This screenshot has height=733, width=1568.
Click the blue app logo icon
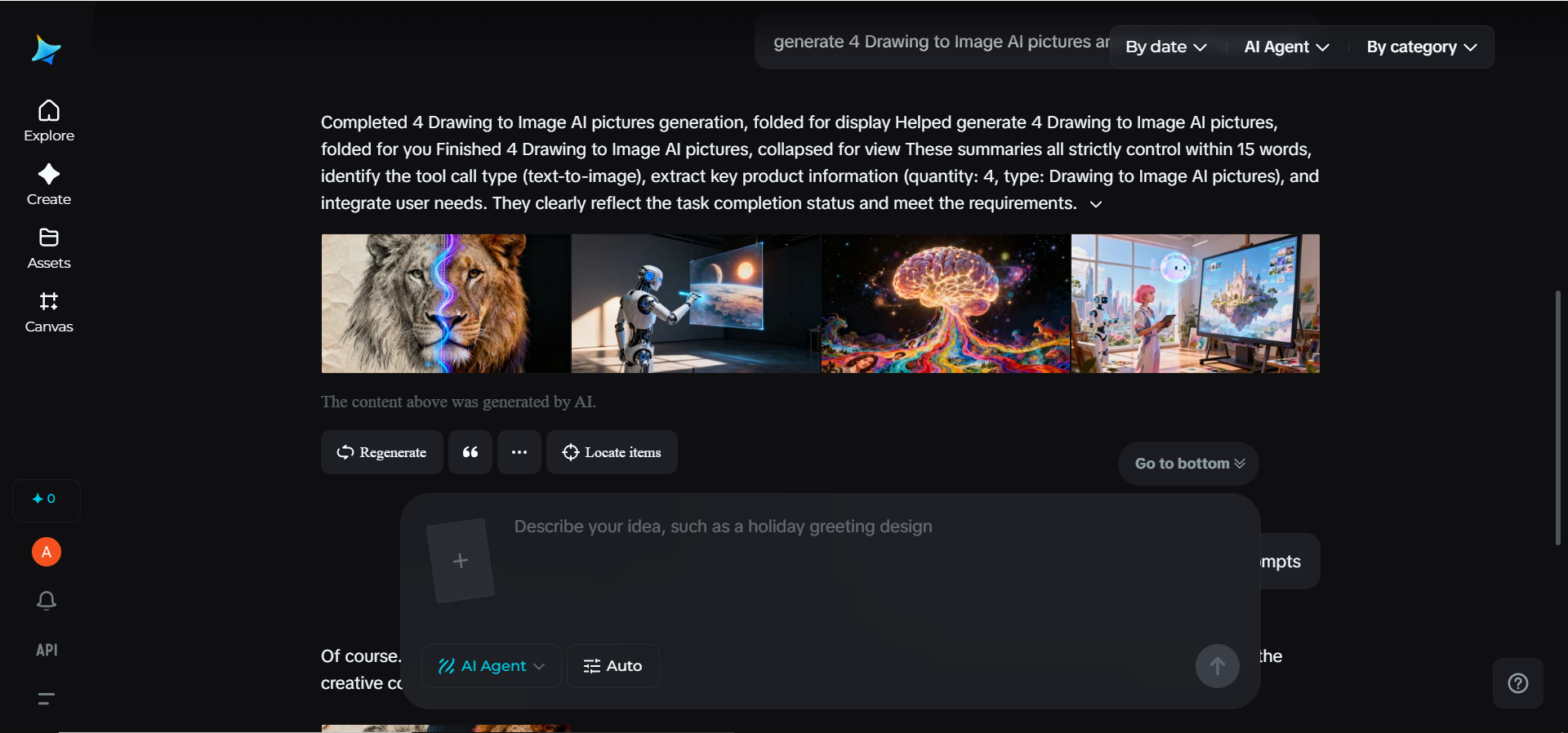pos(47,50)
